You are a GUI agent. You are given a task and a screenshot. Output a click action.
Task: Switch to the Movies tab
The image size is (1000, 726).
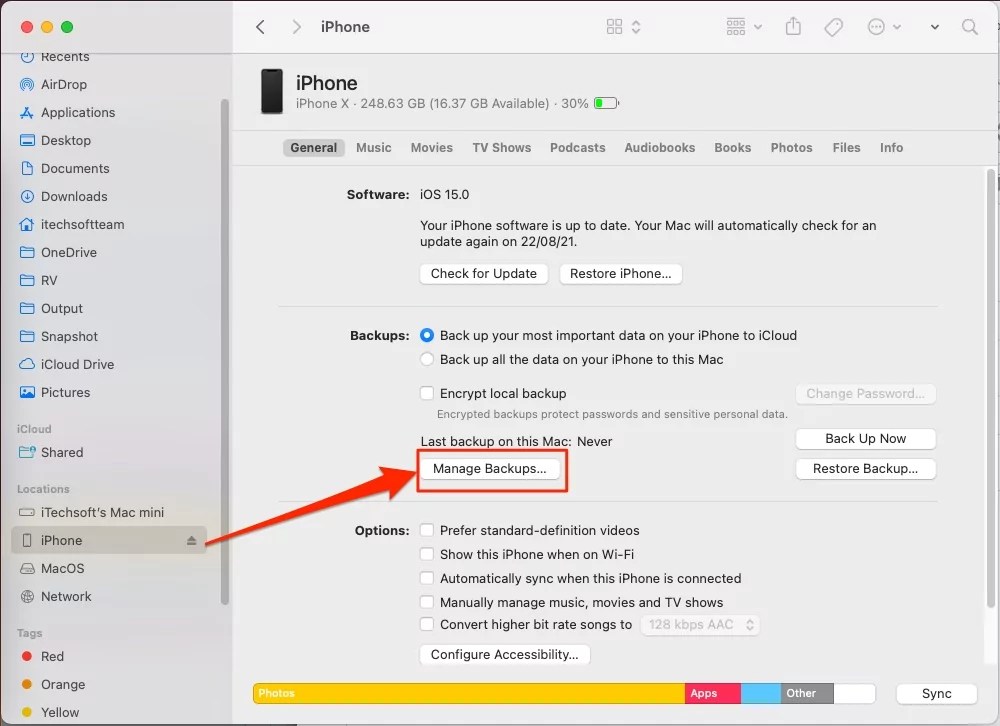coord(432,147)
